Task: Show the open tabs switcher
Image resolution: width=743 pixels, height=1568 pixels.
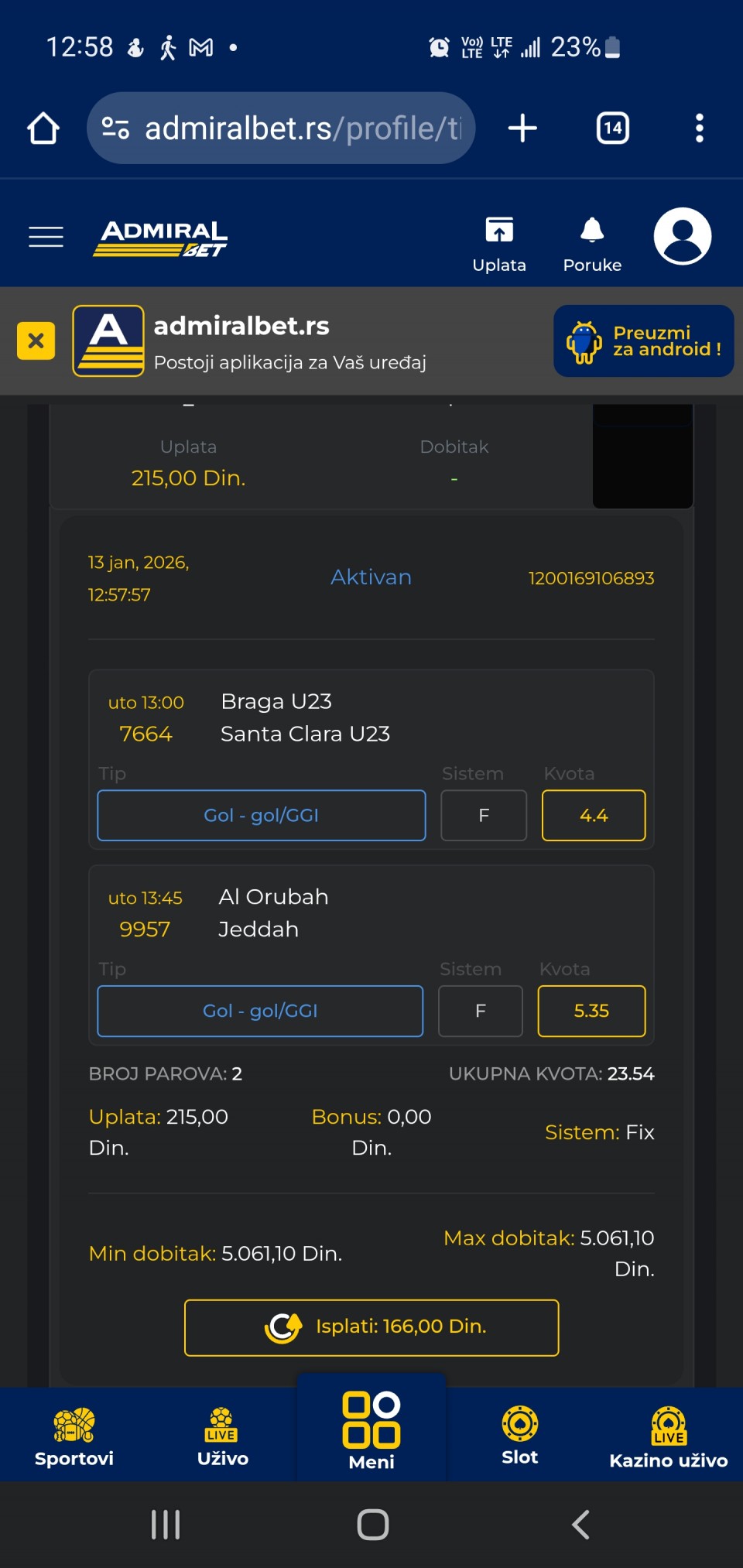Action: [x=612, y=128]
